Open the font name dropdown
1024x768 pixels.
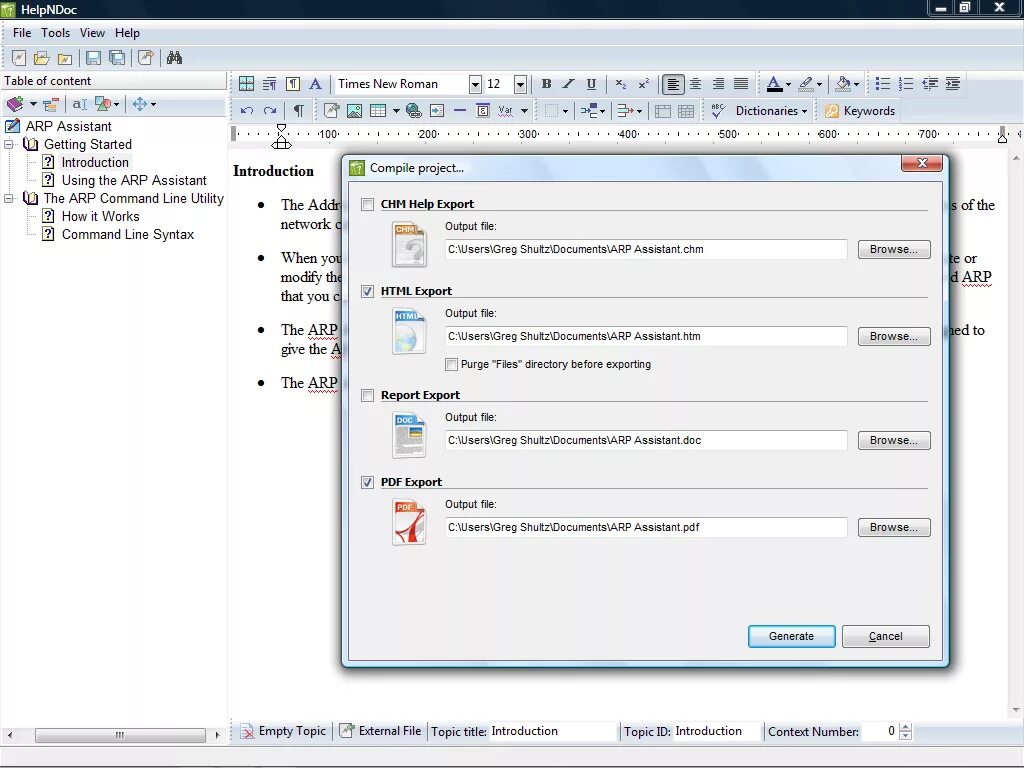pyautogui.click(x=475, y=84)
